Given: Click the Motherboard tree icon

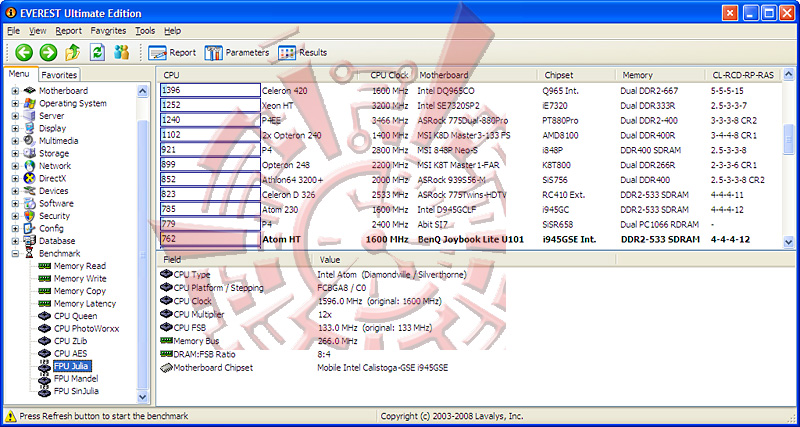Looking at the screenshot, I should (x=30, y=91).
